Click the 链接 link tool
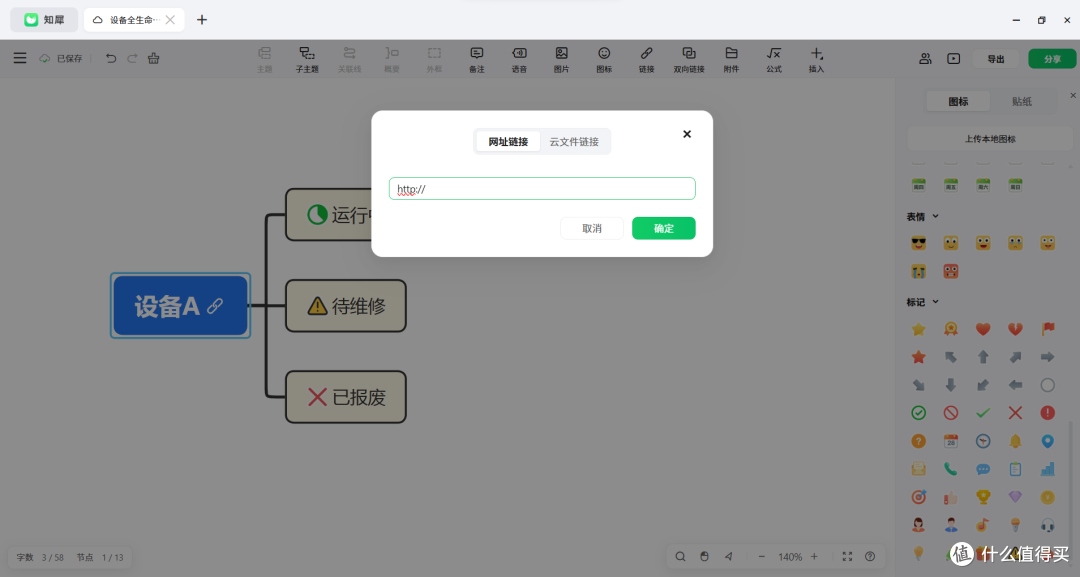This screenshot has width=1080, height=577. point(646,60)
